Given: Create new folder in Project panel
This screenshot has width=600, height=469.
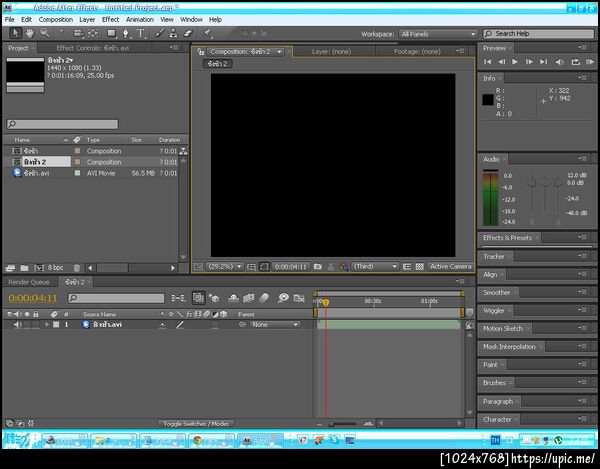Looking at the screenshot, I should (x=24, y=268).
